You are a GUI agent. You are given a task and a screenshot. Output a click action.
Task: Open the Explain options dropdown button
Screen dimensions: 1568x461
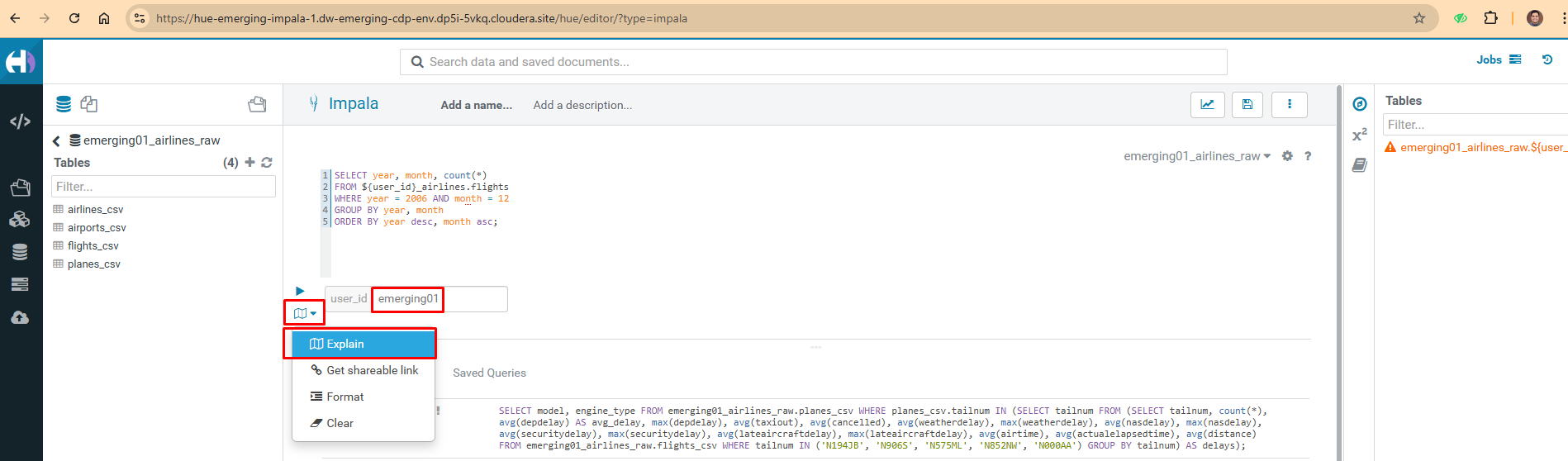pyautogui.click(x=305, y=313)
